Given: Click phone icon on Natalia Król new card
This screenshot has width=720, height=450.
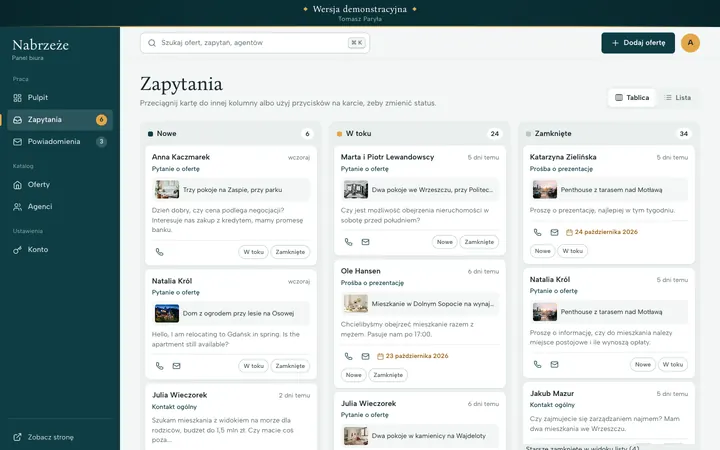Looking at the screenshot, I should click(159, 366).
